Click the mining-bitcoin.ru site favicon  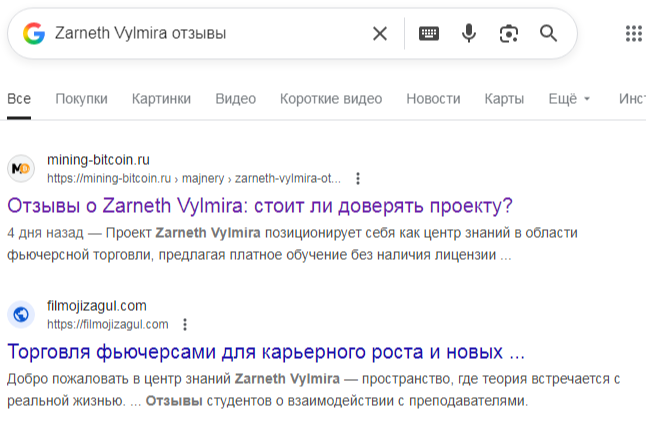[x=20, y=169]
